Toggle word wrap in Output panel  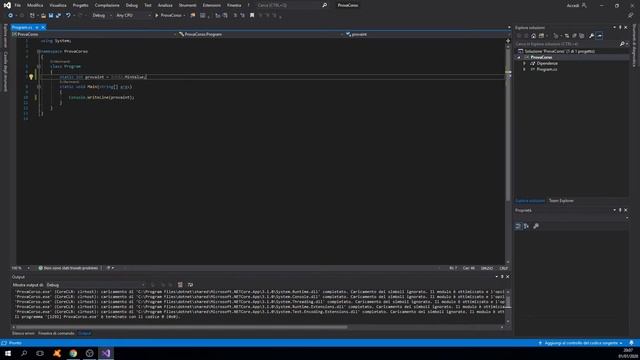click(x=190, y=285)
